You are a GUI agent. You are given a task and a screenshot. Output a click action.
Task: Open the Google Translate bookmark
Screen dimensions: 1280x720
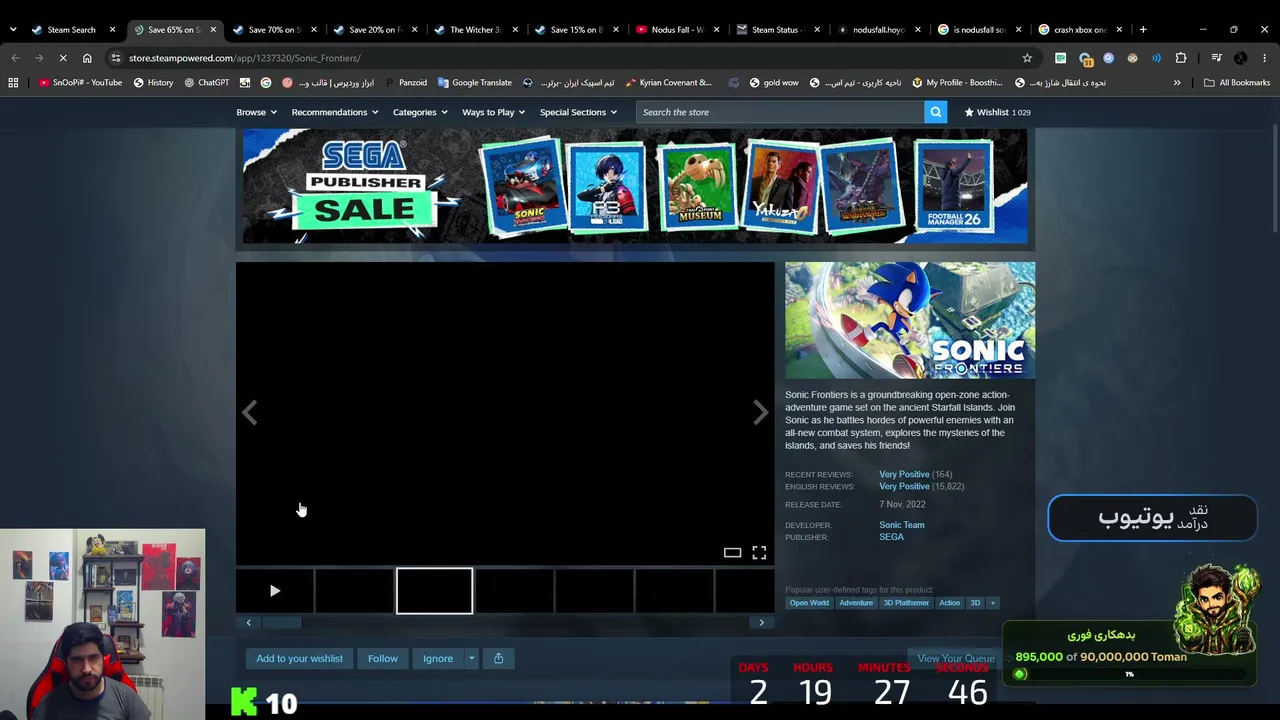(x=474, y=83)
